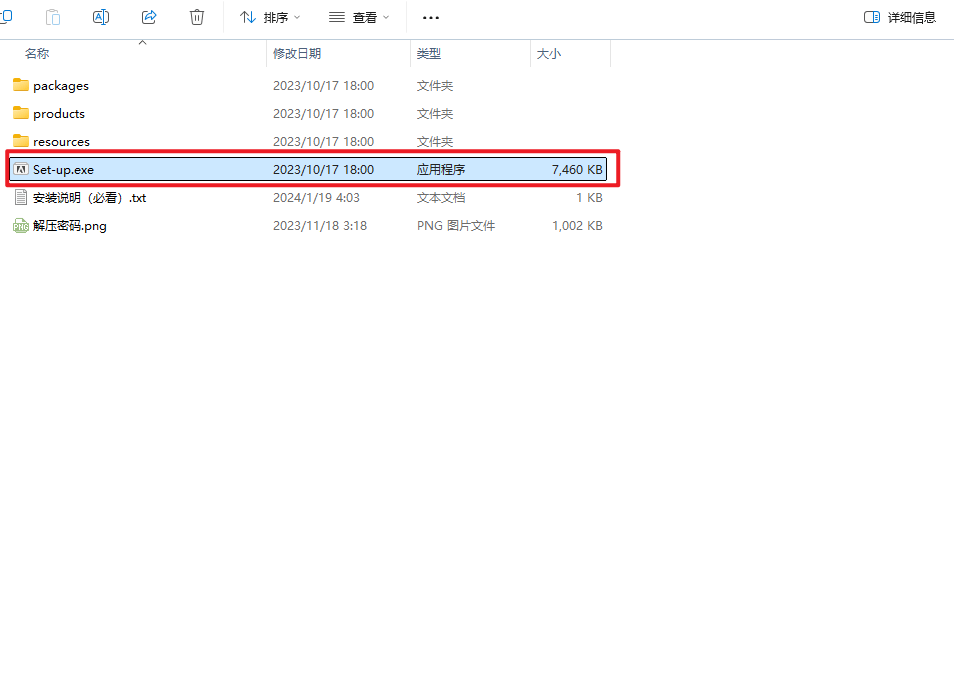Viewport: 954px width, 690px height.
Task: Click the 安装说明 text file icon
Action: (x=21, y=197)
